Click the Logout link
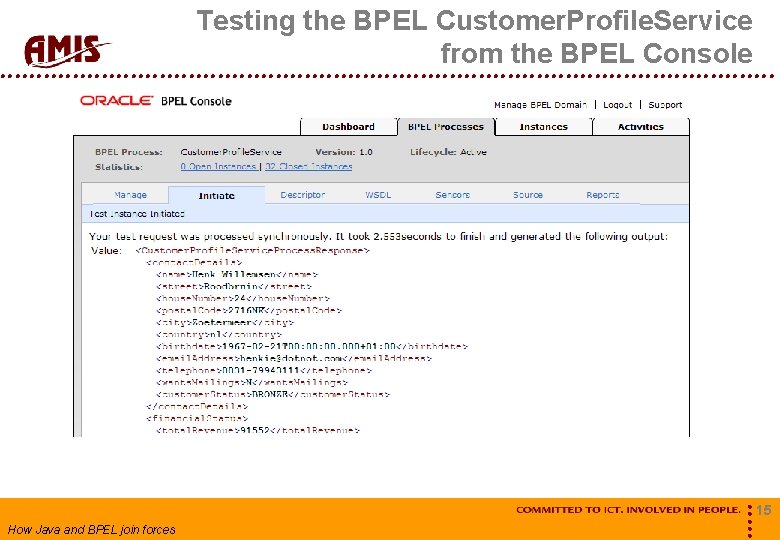This screenshot has height=540, width=780. click(x=617, y=105)
